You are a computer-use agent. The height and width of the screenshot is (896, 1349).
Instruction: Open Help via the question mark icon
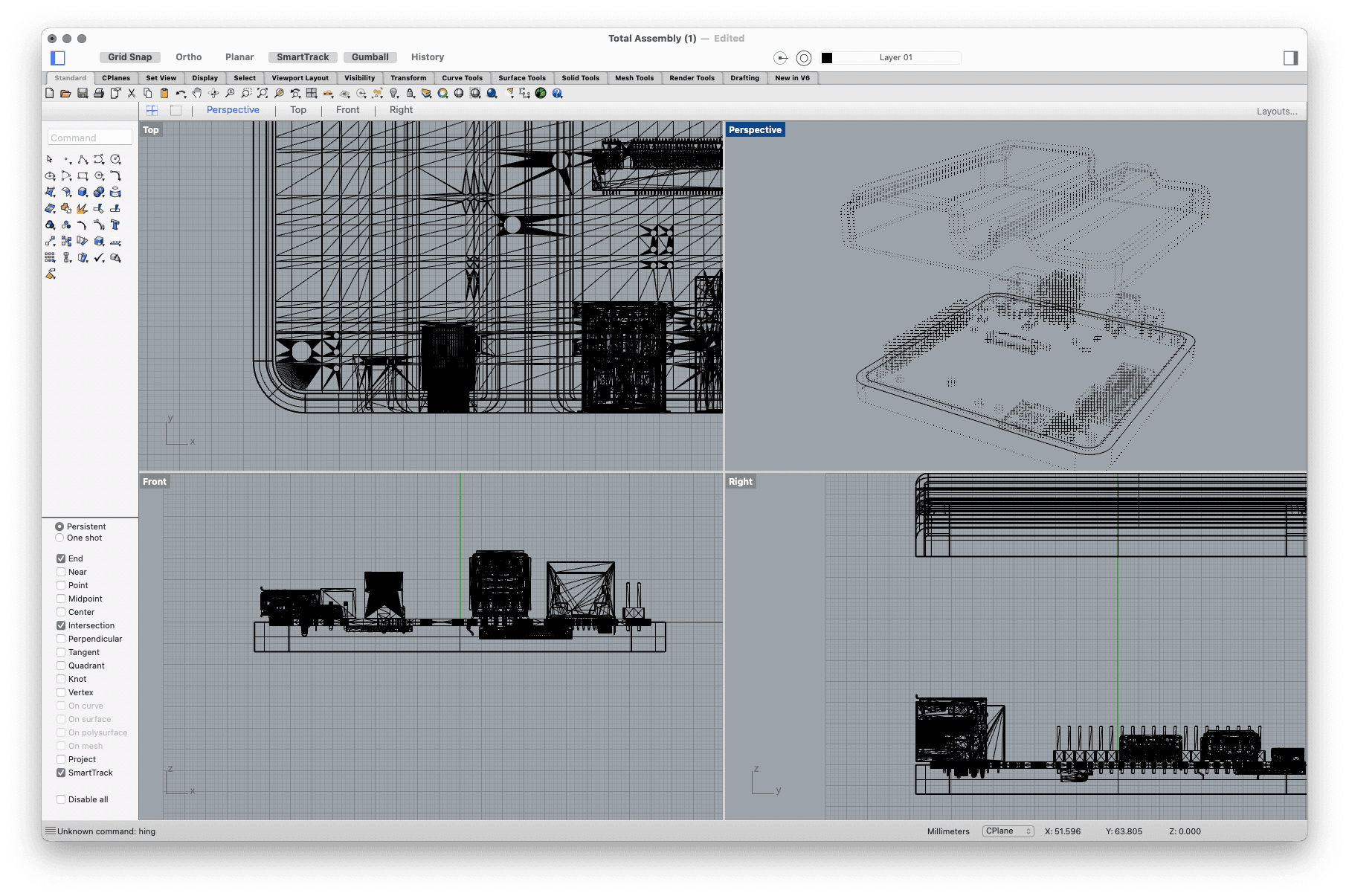point(558,94)
